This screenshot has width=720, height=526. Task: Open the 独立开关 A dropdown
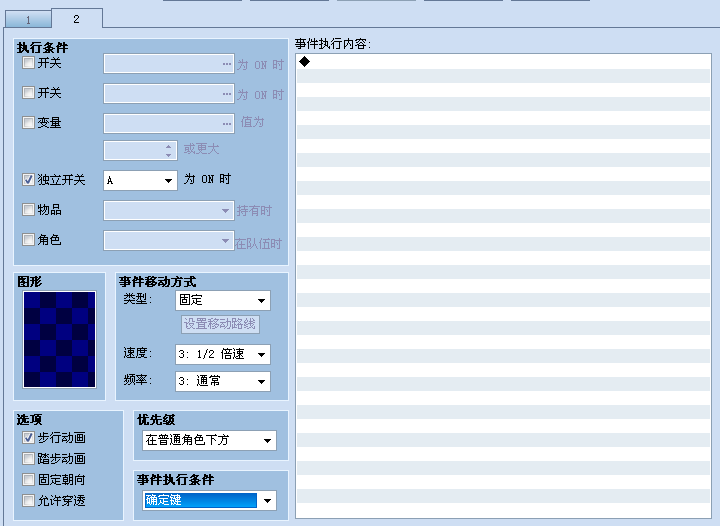pos(141,180)
